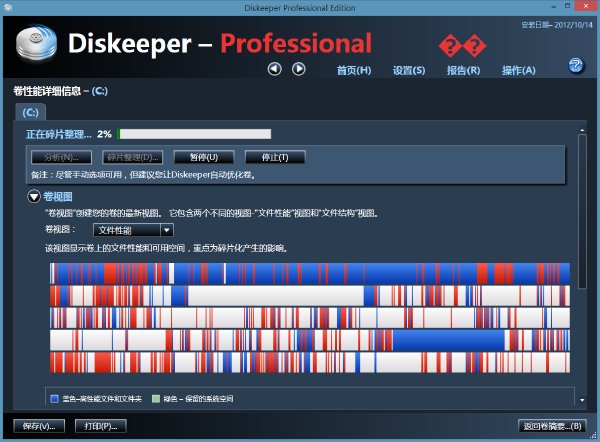
Task: Click the Diskeeper disk logo icon
Action: click(36, 44)
